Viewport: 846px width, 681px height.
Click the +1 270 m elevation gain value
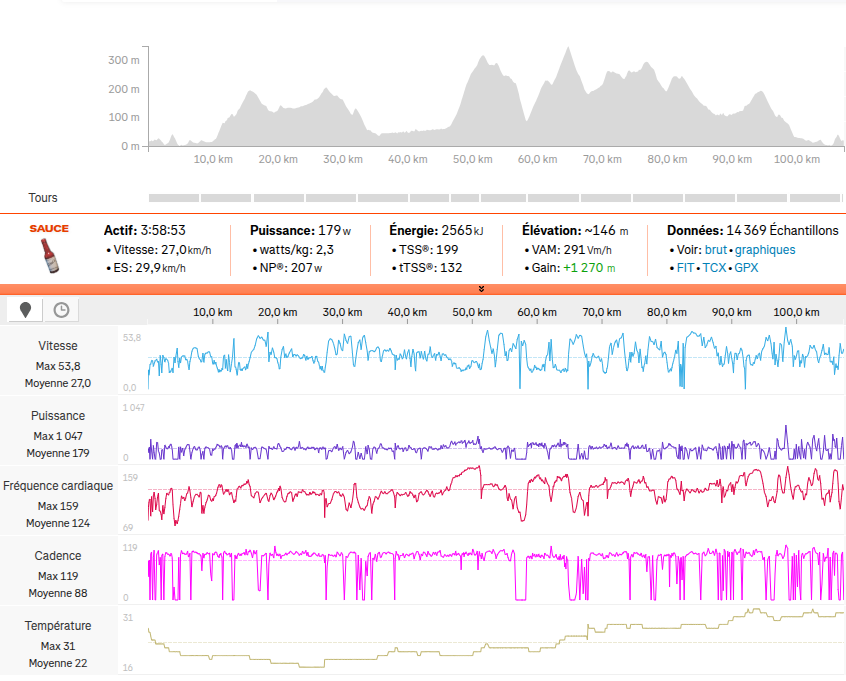[590, 268]
